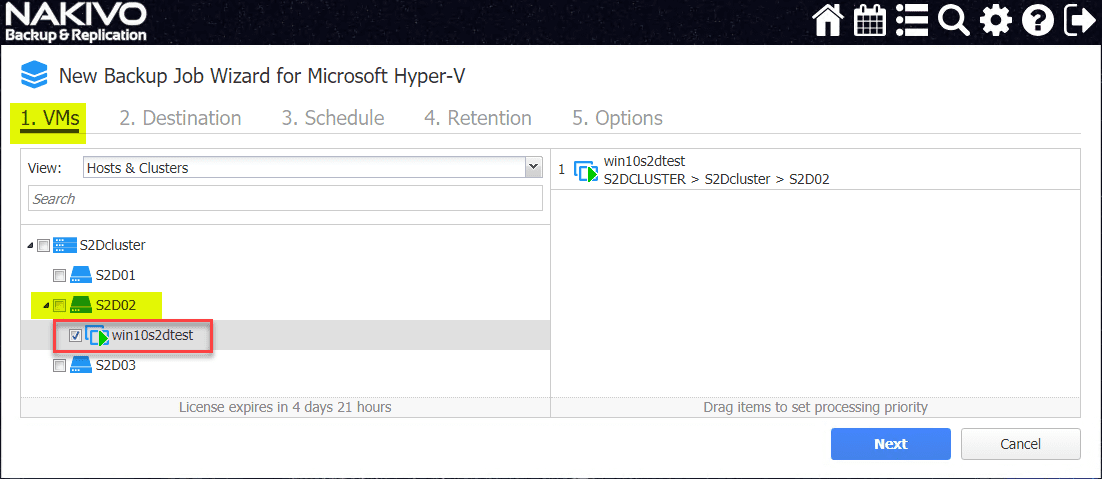Screen dimensions: 1102x479
Task: Uncheck the win10s2dtest VM checkbox
Action: 76,336
